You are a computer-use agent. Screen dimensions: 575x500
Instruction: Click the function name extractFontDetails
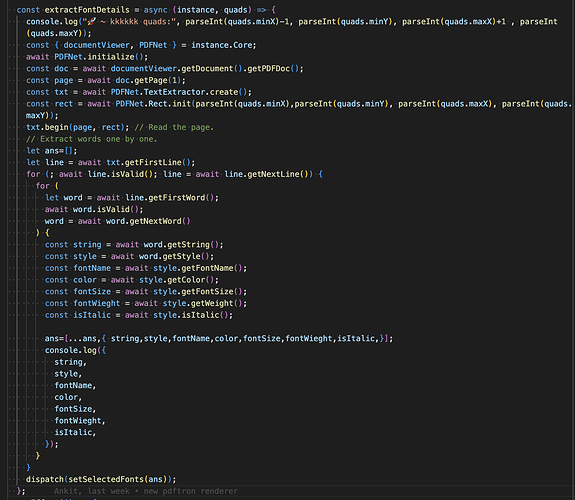(87, 10)
